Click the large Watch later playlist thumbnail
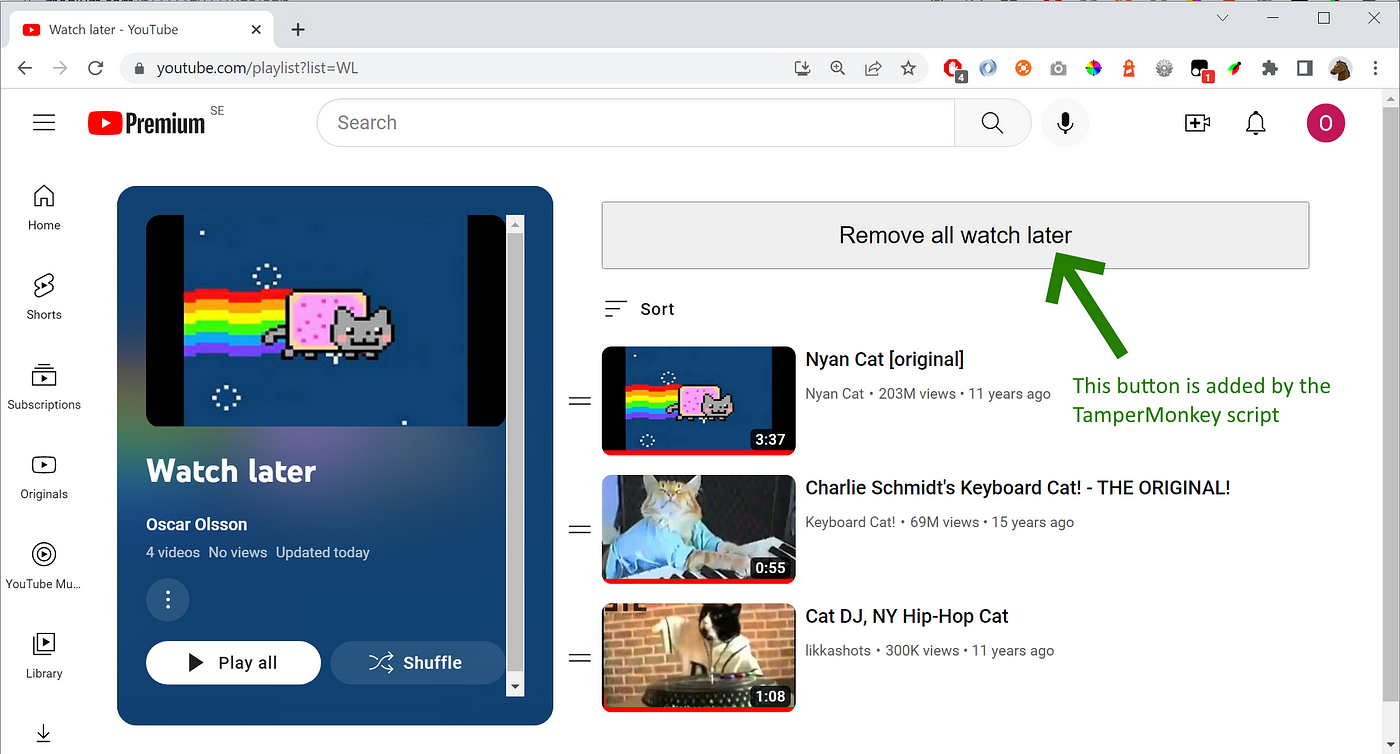Image resolution: width=1400 pixels, height=754 pixels. [326, 321]
